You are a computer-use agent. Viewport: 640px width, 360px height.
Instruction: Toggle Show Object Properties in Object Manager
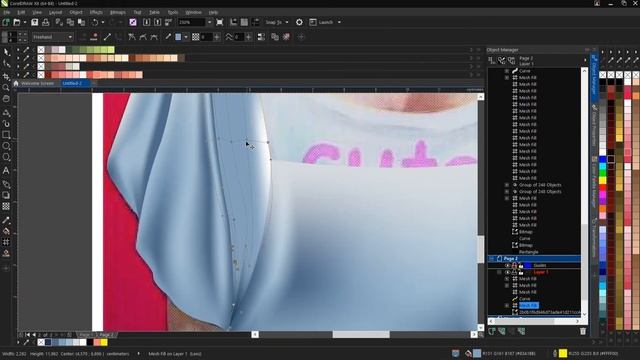(x=492, y=61)
